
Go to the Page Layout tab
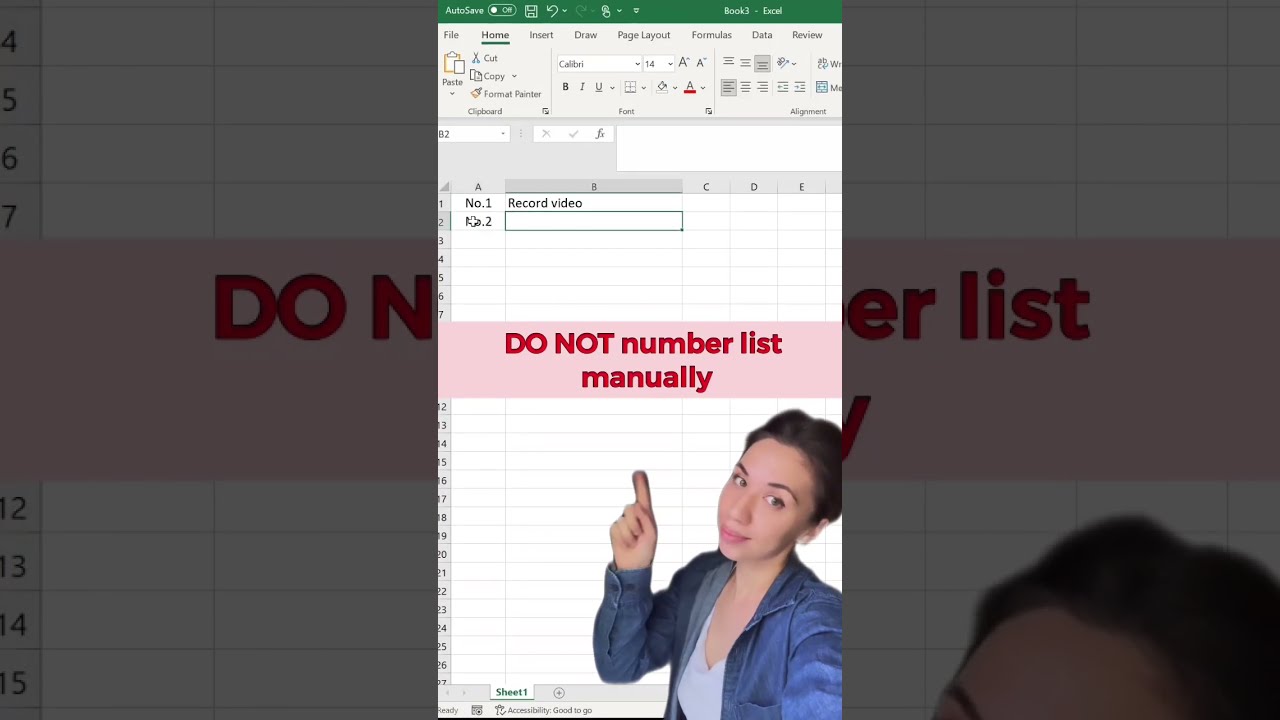click(x=643, y=35)
